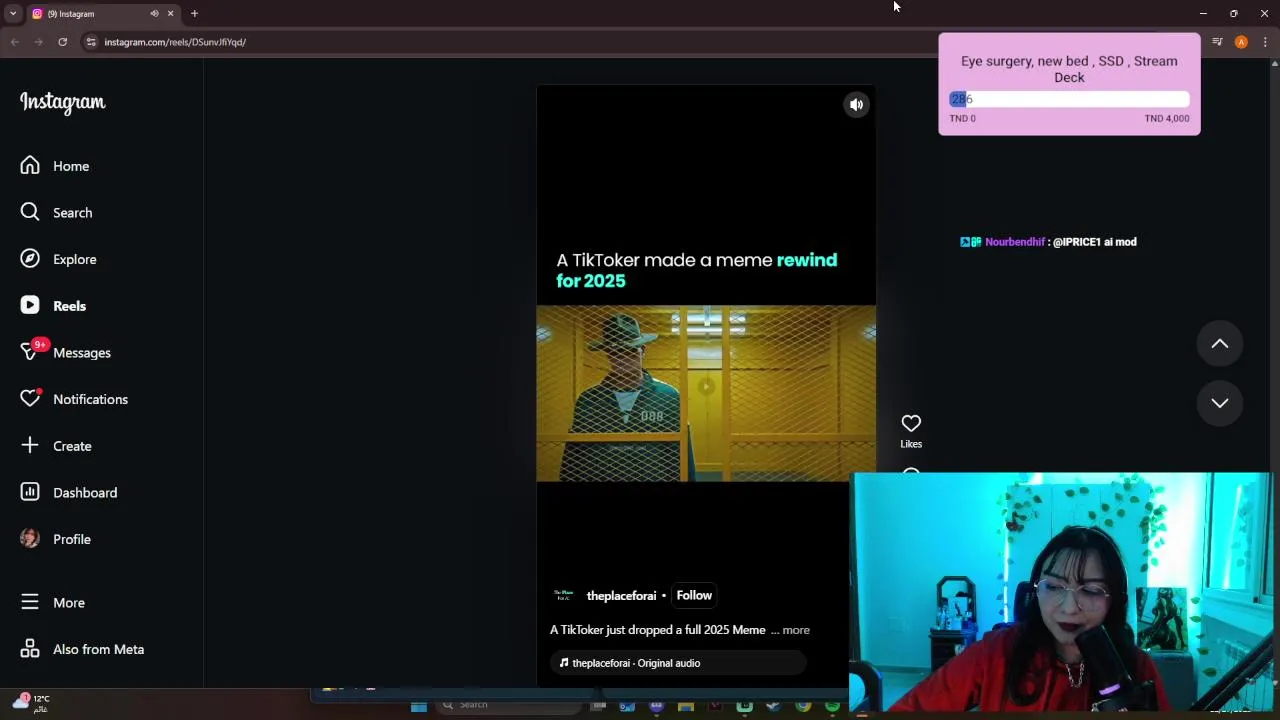Screen dimensions: 1280x720
Task: Open Profile via the avatar picture
Action: coord(30,539)
